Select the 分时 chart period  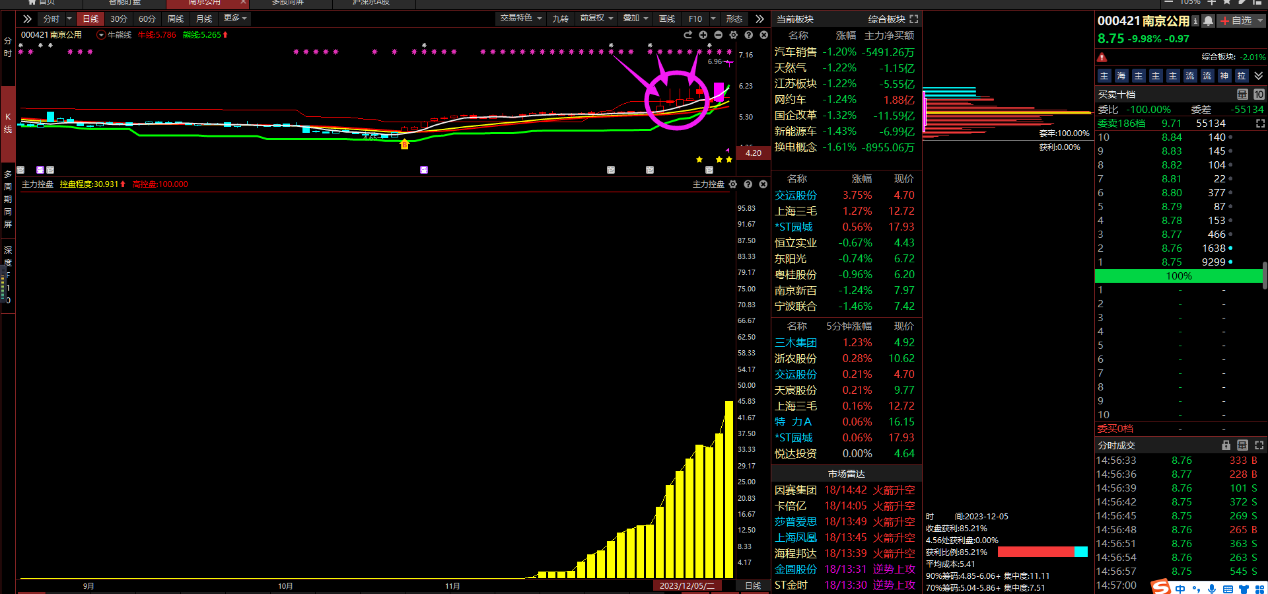pos(50,19)
